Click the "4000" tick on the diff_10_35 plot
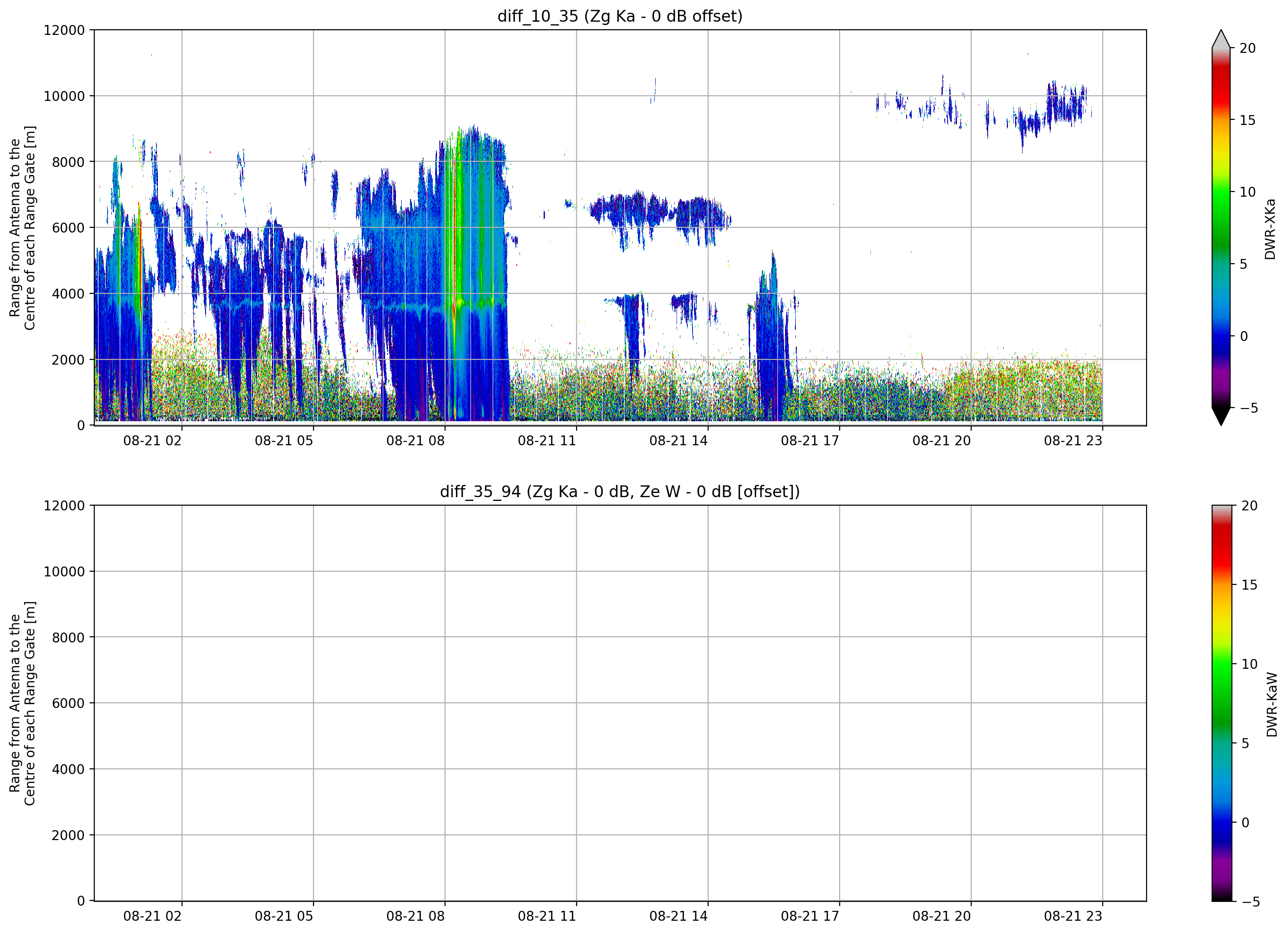This screenshot has height=933, width=1288. (x=68, y=294)
